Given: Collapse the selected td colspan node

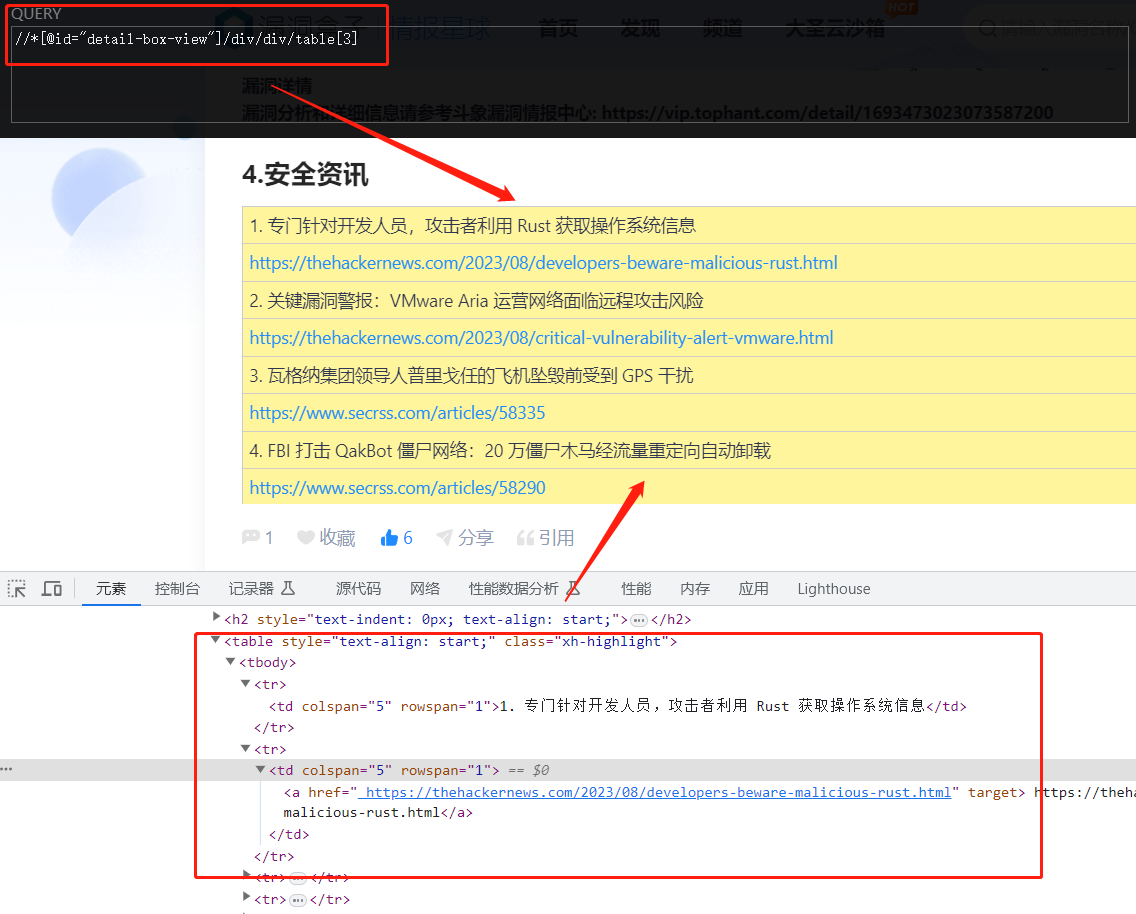Looking at the screenshot, I should click(x=261, y=770).
